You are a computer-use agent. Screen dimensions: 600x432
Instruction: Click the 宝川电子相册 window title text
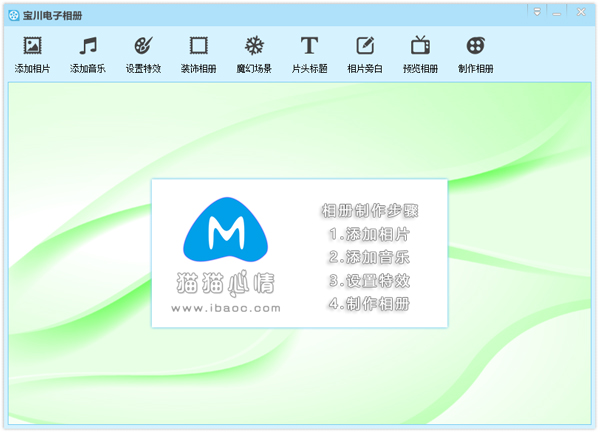[x=54, y=15]
